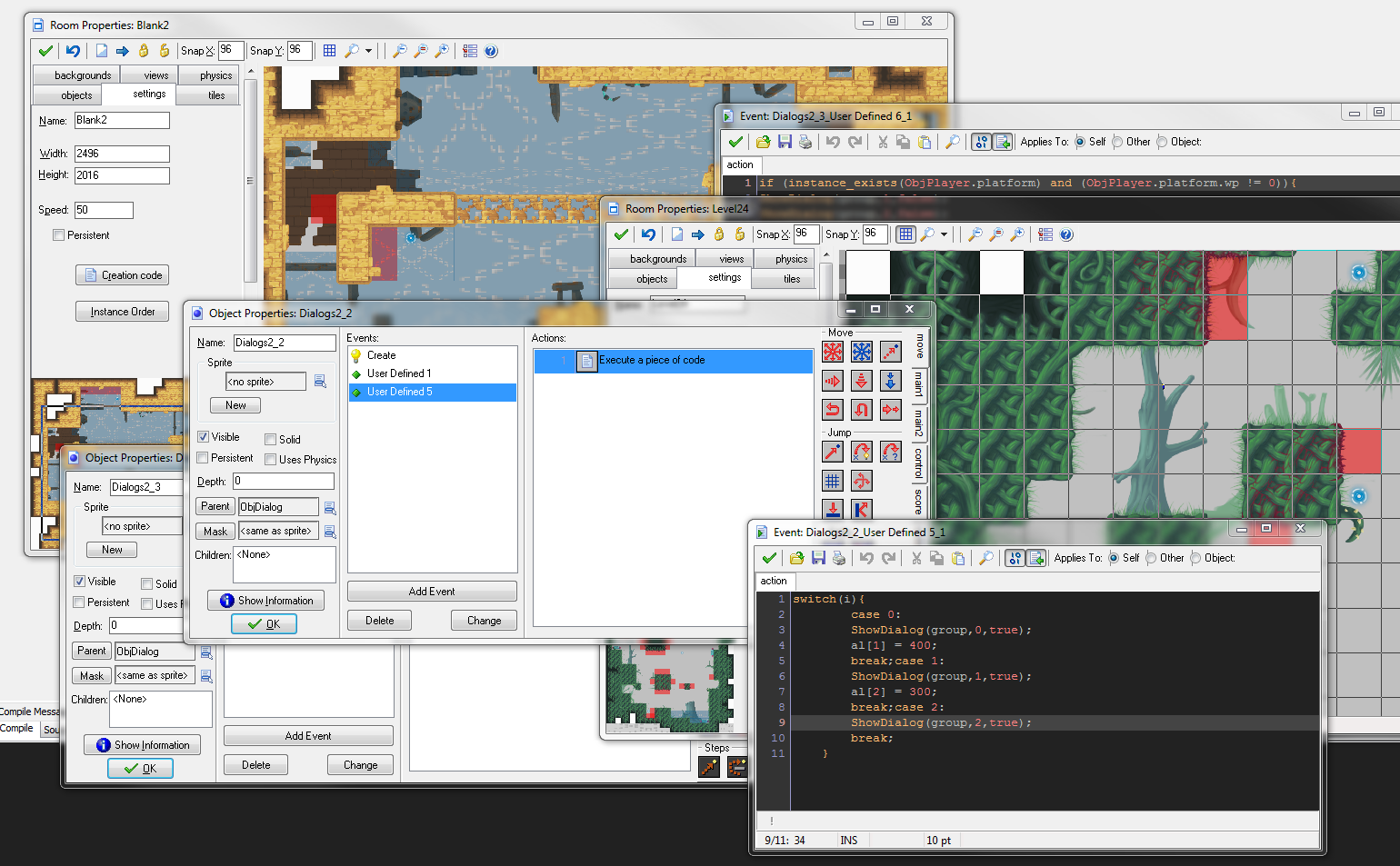
Task: Select the Jump to Random action icon
Action: [x=891, y=452]
